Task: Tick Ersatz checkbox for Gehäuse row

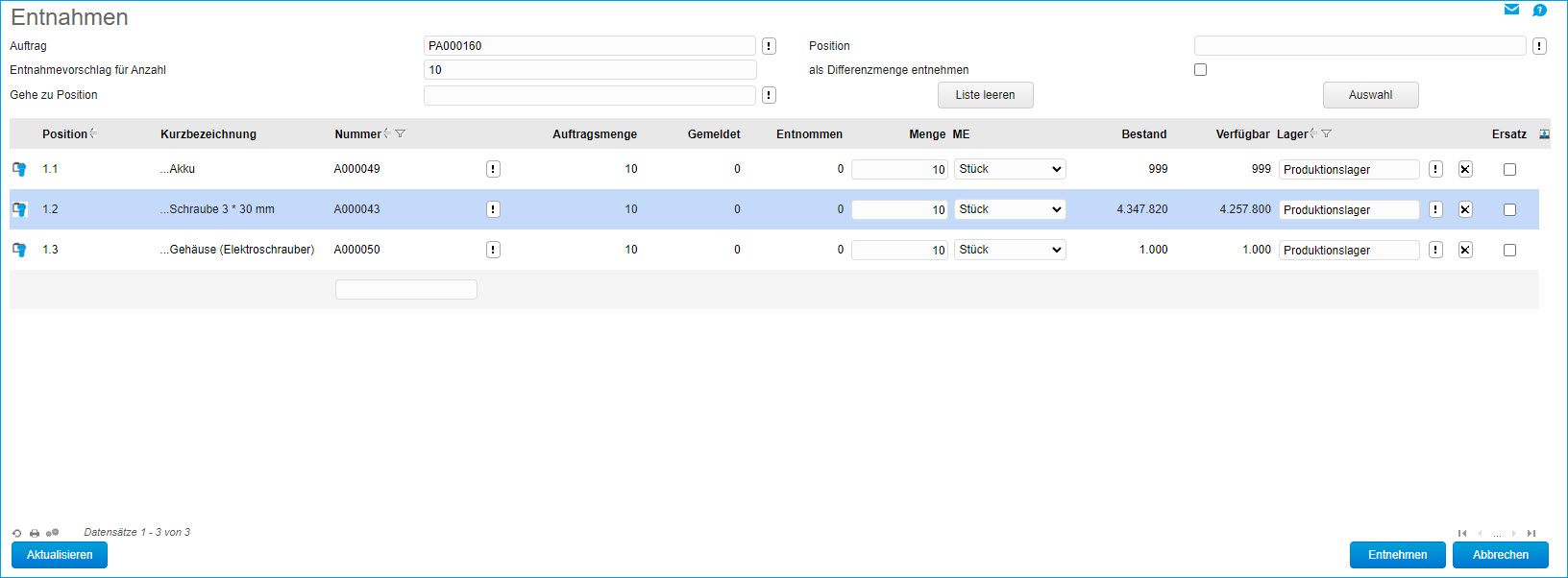Action: point(1509,250)
